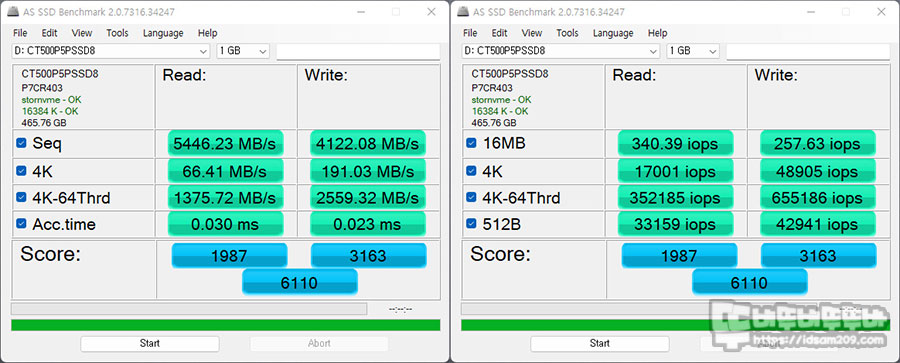Click the 257.63 iops write result
Image resolution: width=900 pixels, height=363 pixels.
(818, 144)
